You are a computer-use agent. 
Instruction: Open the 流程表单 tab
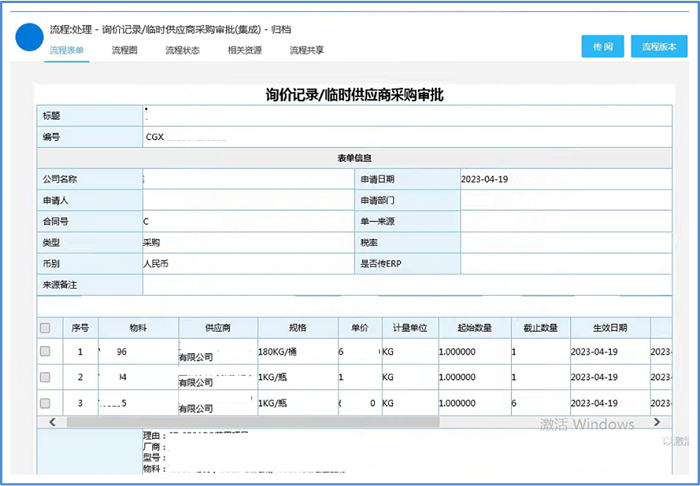(67, 49)
